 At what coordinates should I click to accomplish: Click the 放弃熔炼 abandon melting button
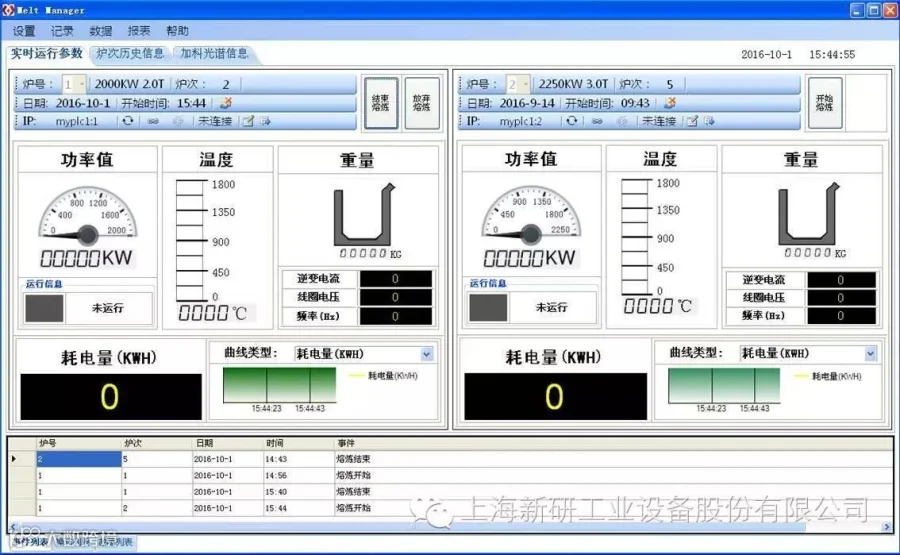422,103
